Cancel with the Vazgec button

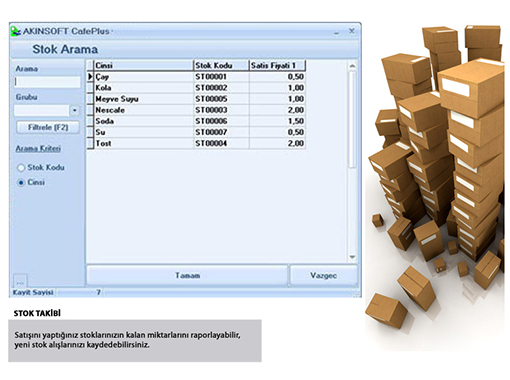tap(324, 276)
